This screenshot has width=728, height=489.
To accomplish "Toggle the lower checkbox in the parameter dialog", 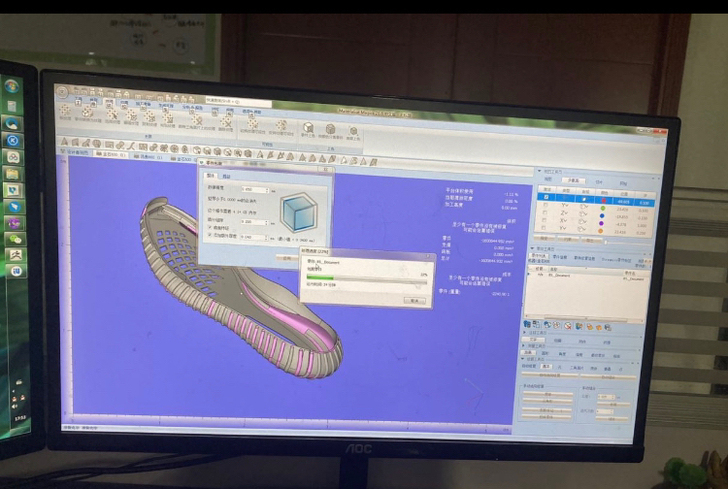I will pos(210,235).
